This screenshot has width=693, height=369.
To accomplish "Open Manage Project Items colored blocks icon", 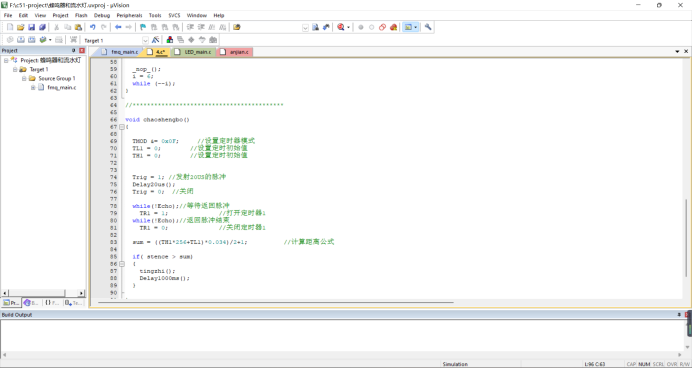I will click(x=170, y=40).
